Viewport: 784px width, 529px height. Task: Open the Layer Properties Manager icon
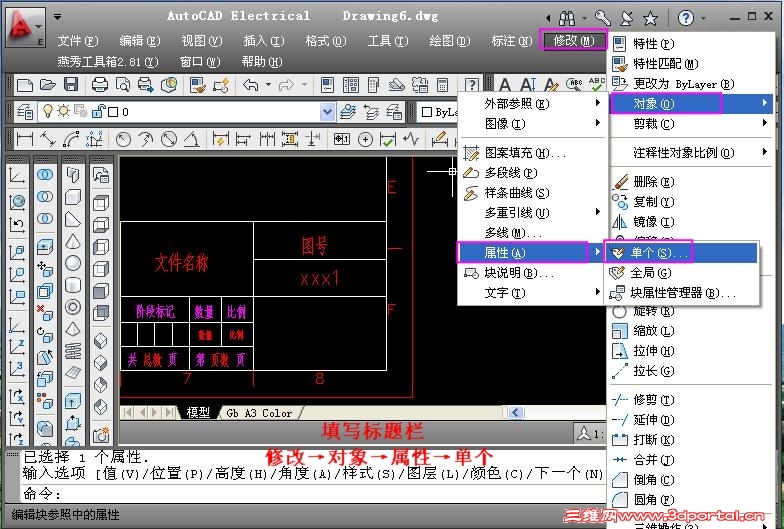(x=24, y=112)
